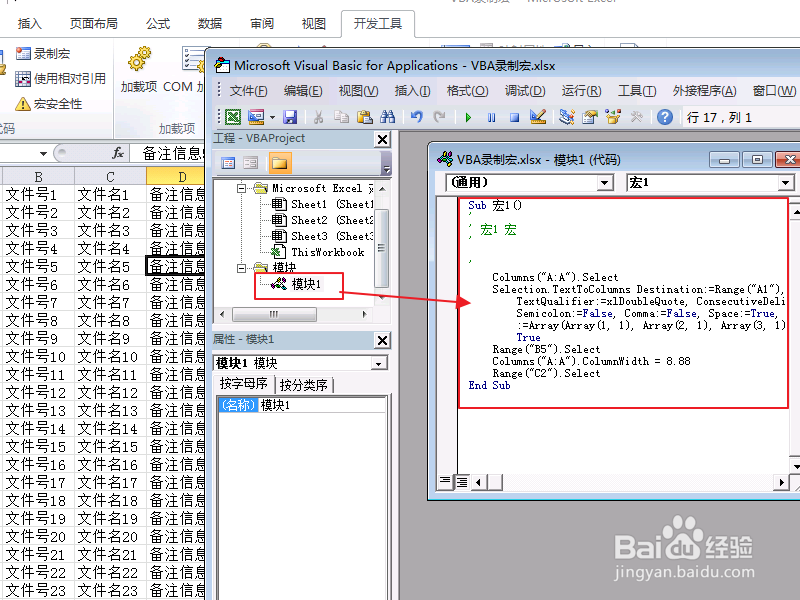The image size is (800, 600).
Task: Click the Paste clipboard icon in VBA toolbar
Action: (x=365, y=117)
